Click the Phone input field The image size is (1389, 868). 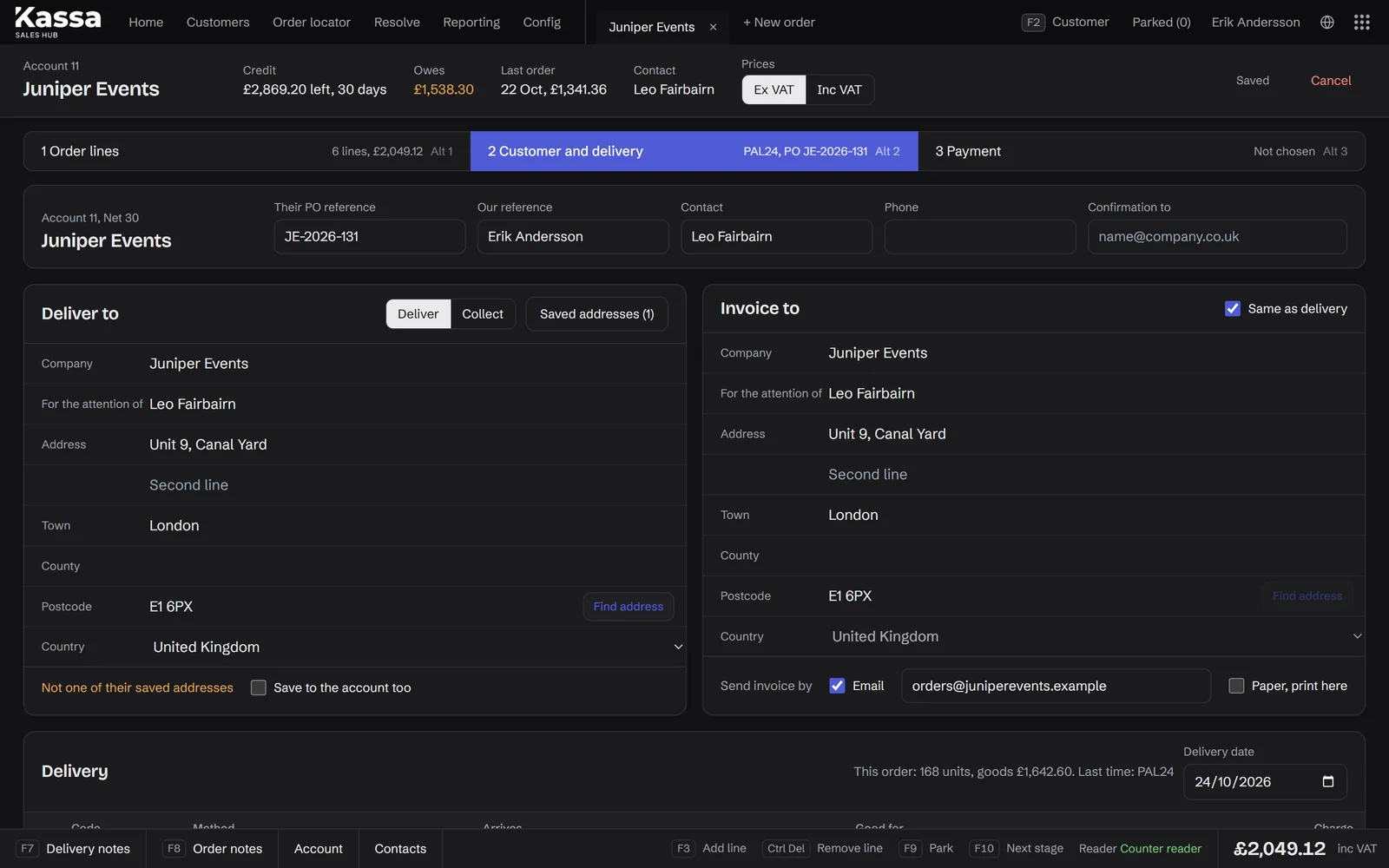tap(980, 237)
